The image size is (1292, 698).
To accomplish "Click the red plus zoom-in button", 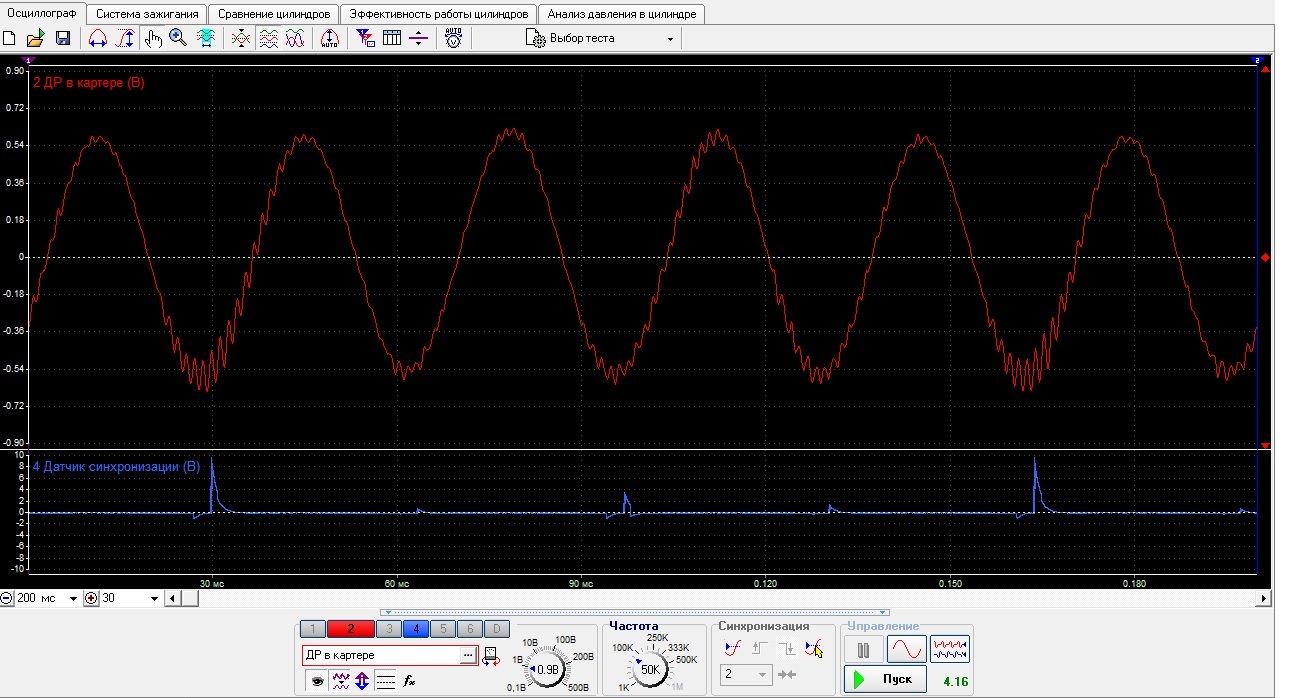I will point(91,598).
